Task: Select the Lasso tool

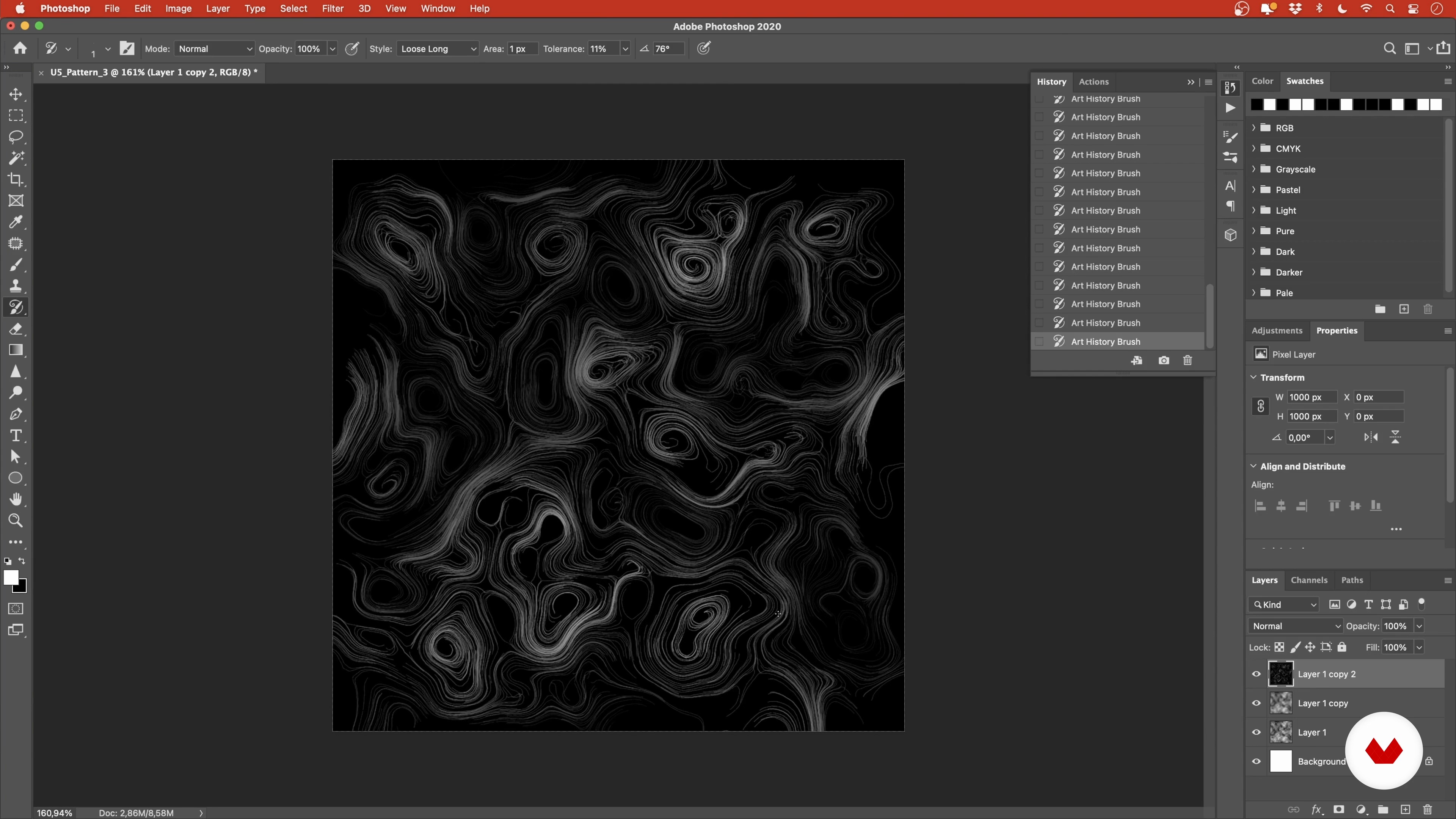Action: 16,137
